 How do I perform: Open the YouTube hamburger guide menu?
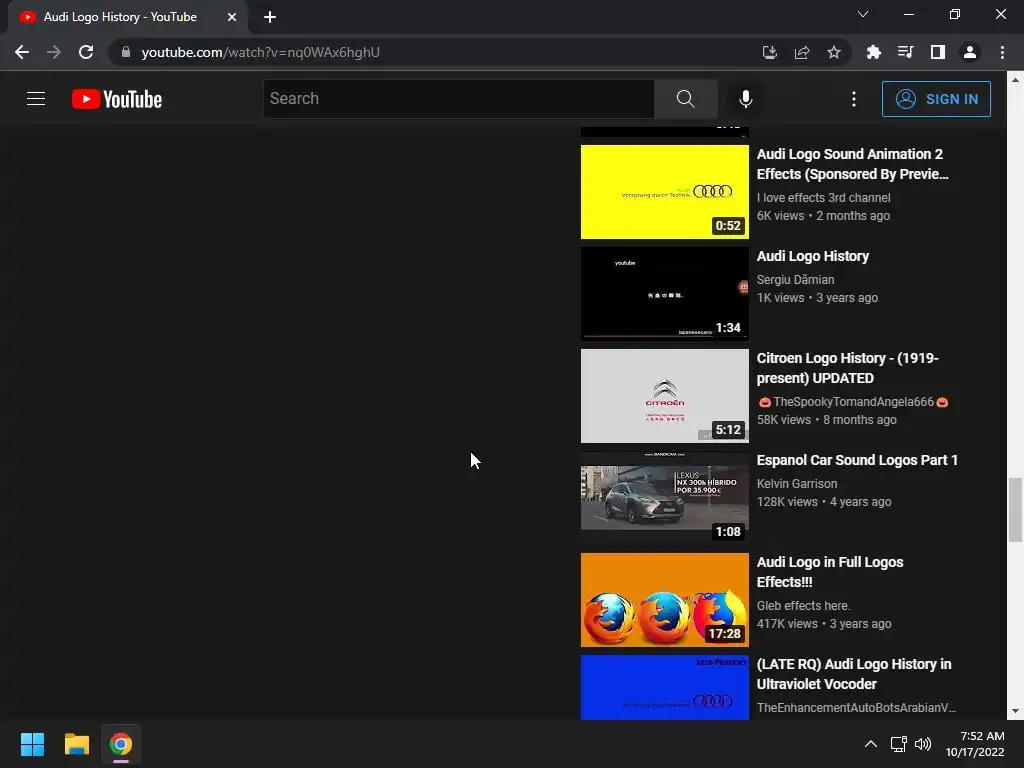36,99
